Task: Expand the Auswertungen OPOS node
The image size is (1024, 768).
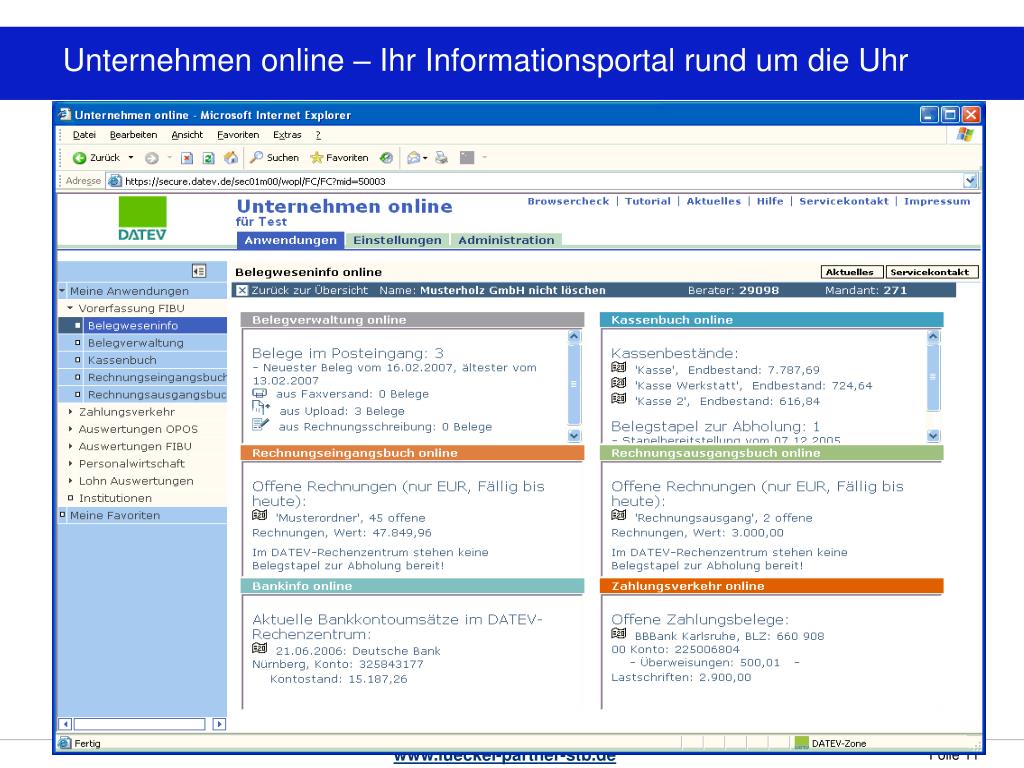Action: click(x=71, y=429)
